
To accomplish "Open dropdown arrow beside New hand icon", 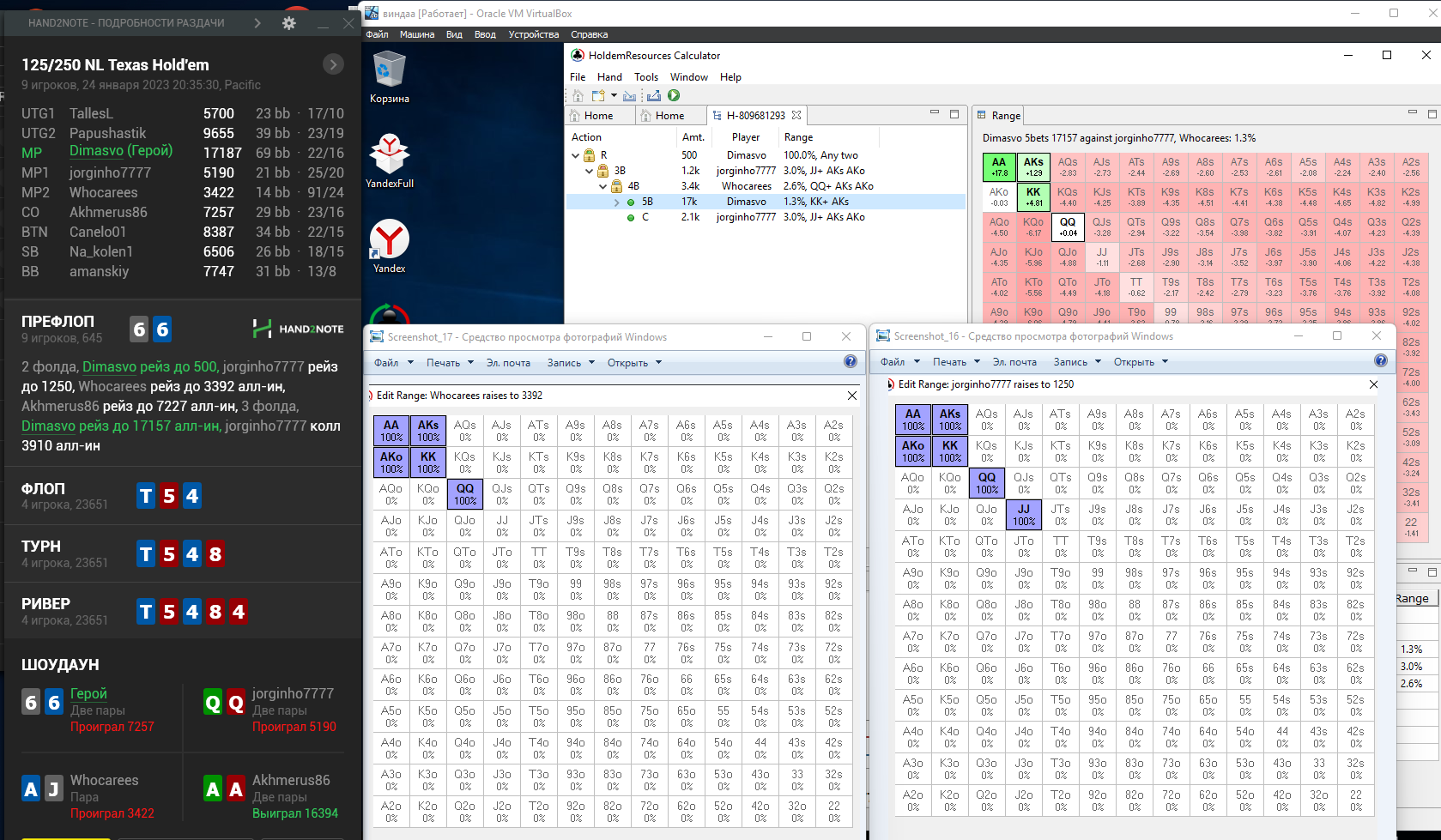I will coord(614,95).
